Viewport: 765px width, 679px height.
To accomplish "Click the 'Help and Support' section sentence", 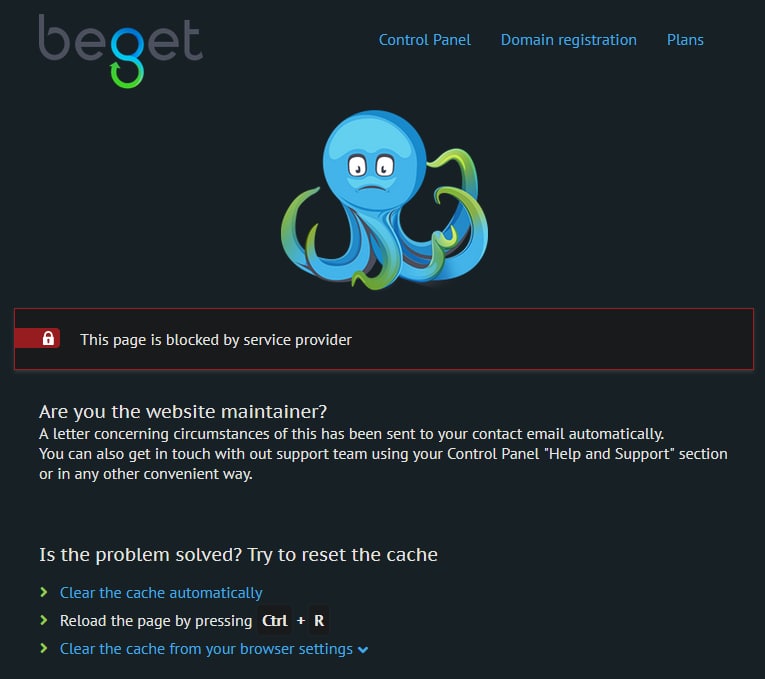I will (x=383, y=464).
